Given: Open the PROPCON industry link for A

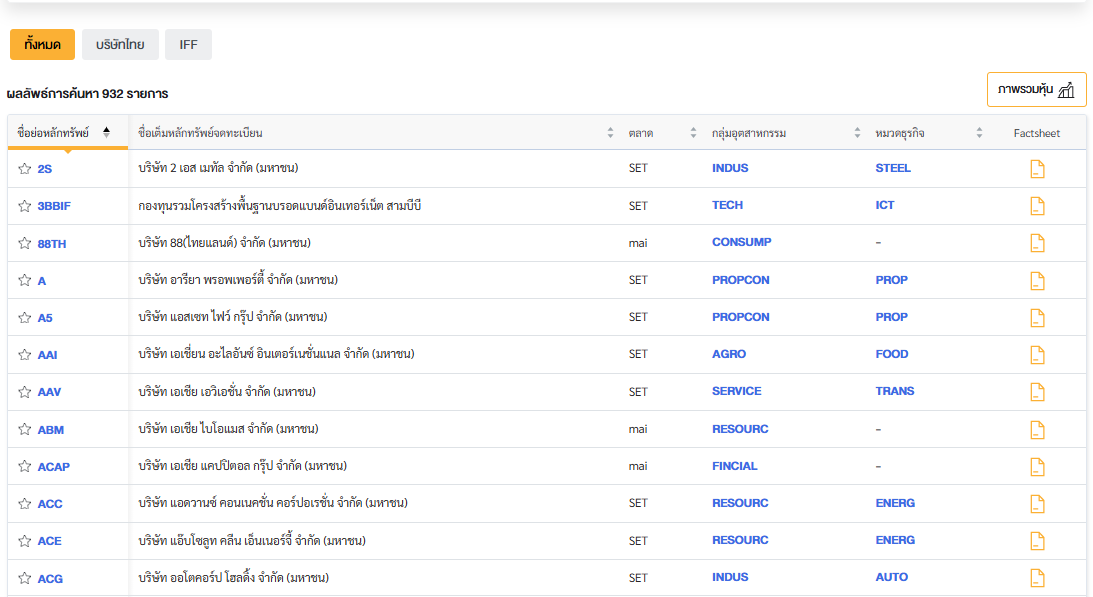Looking at the screenshot, I should [x=740, y=280].
